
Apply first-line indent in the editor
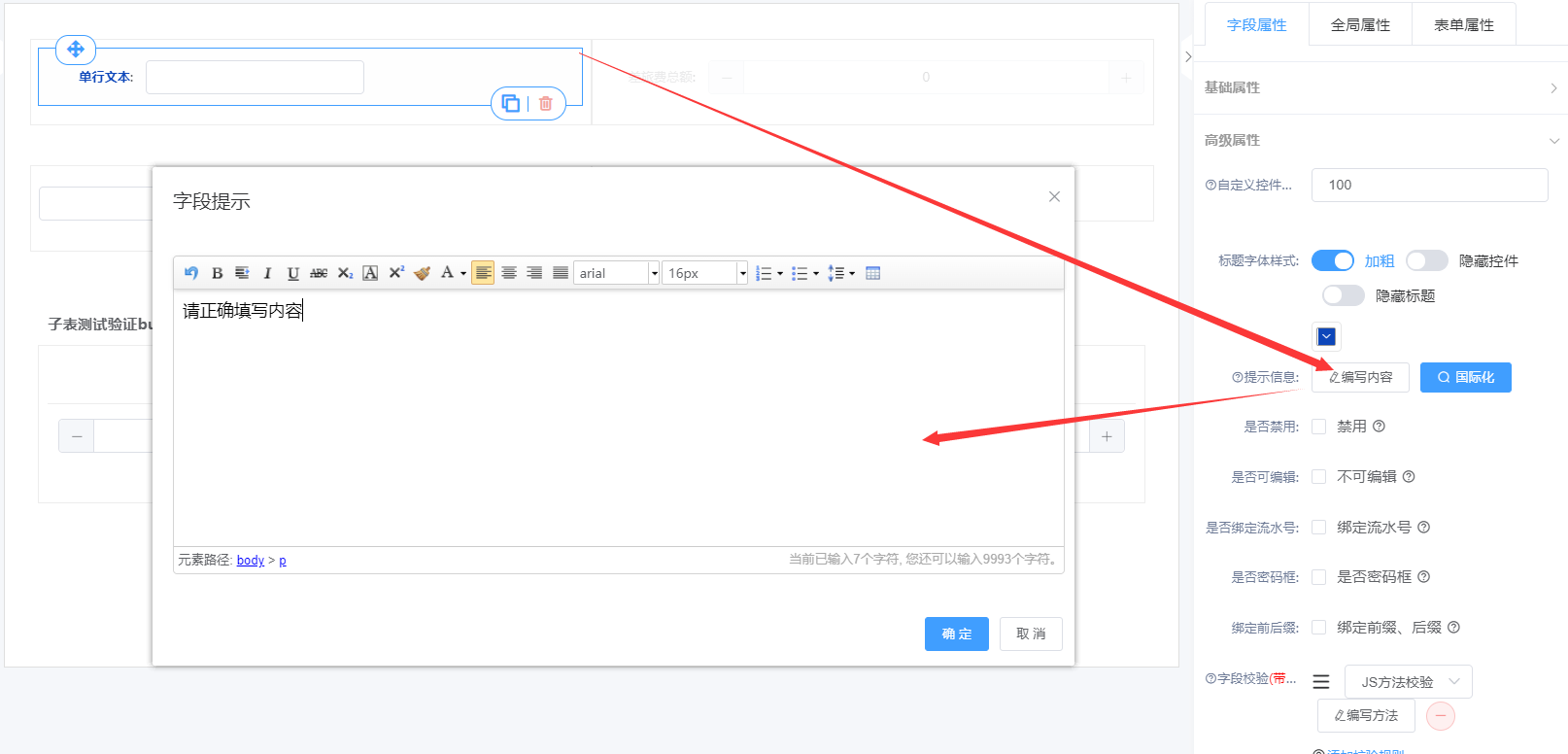point(242,273)
